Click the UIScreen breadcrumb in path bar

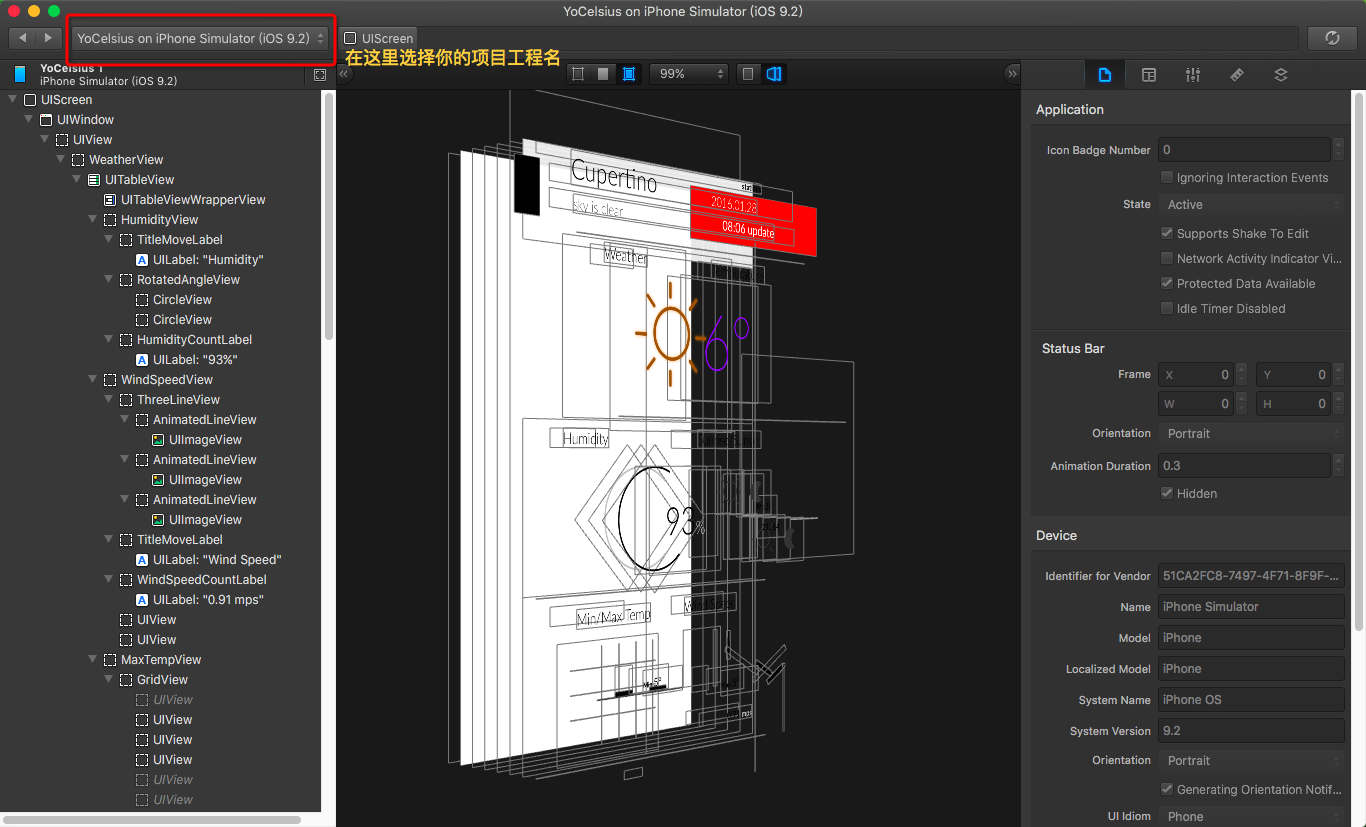[378, 38]
